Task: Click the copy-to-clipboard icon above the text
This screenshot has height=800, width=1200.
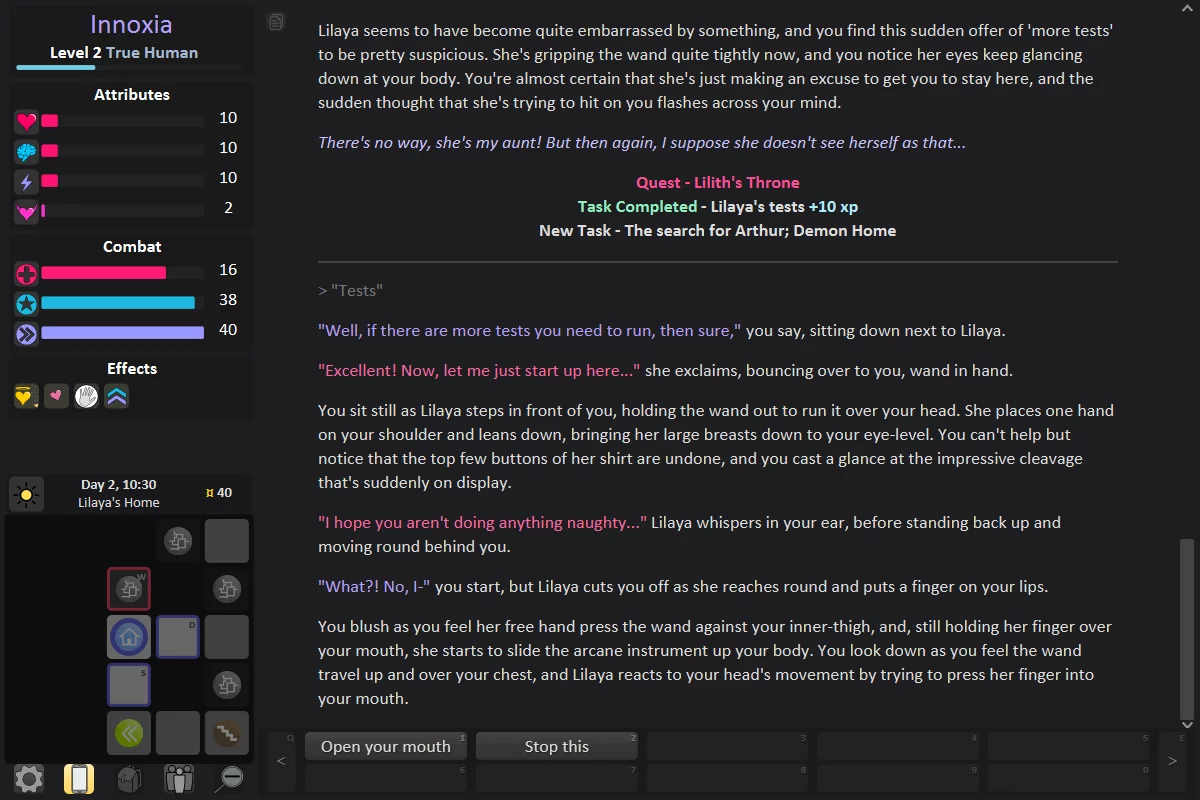Action: coord(277,22)
